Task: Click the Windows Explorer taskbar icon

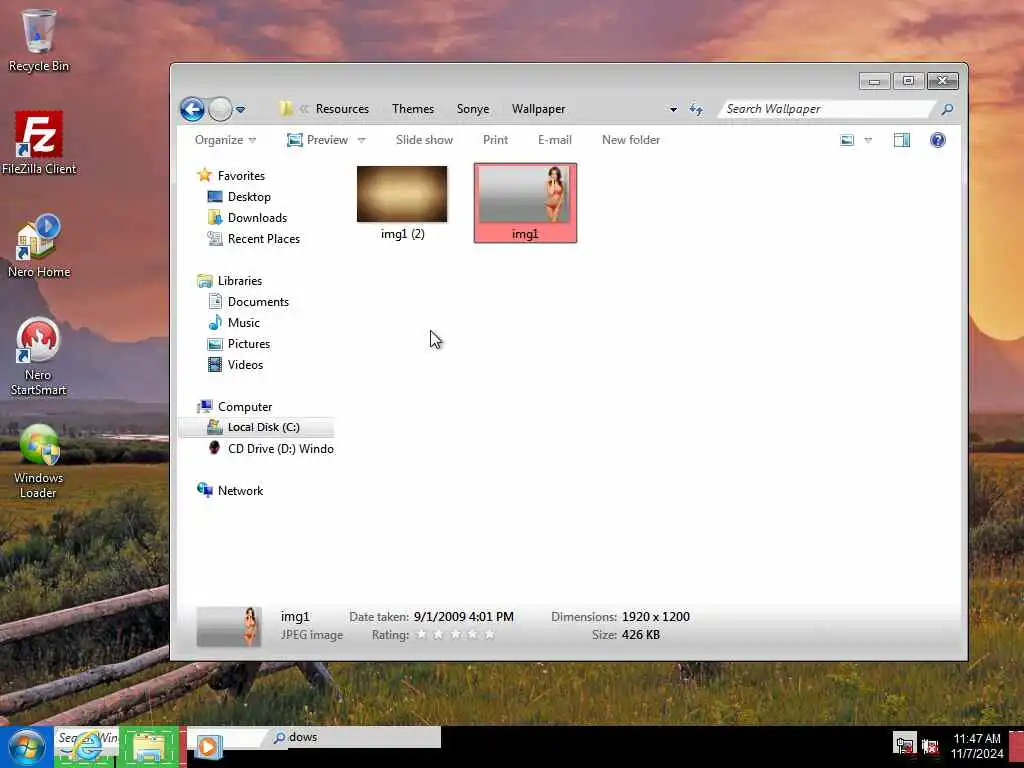Action: [150, 747]
